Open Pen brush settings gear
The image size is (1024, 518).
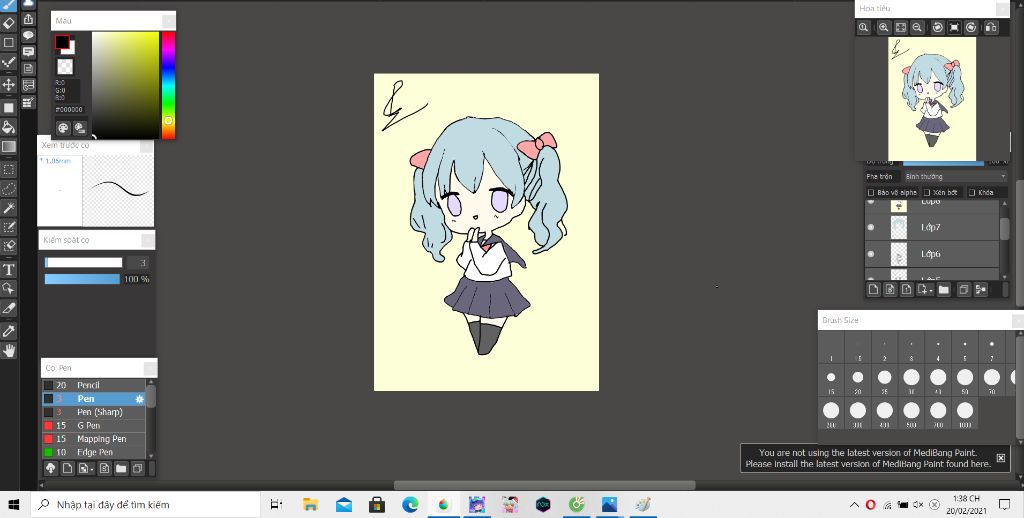pyautogui.click(x=139, y=399)
